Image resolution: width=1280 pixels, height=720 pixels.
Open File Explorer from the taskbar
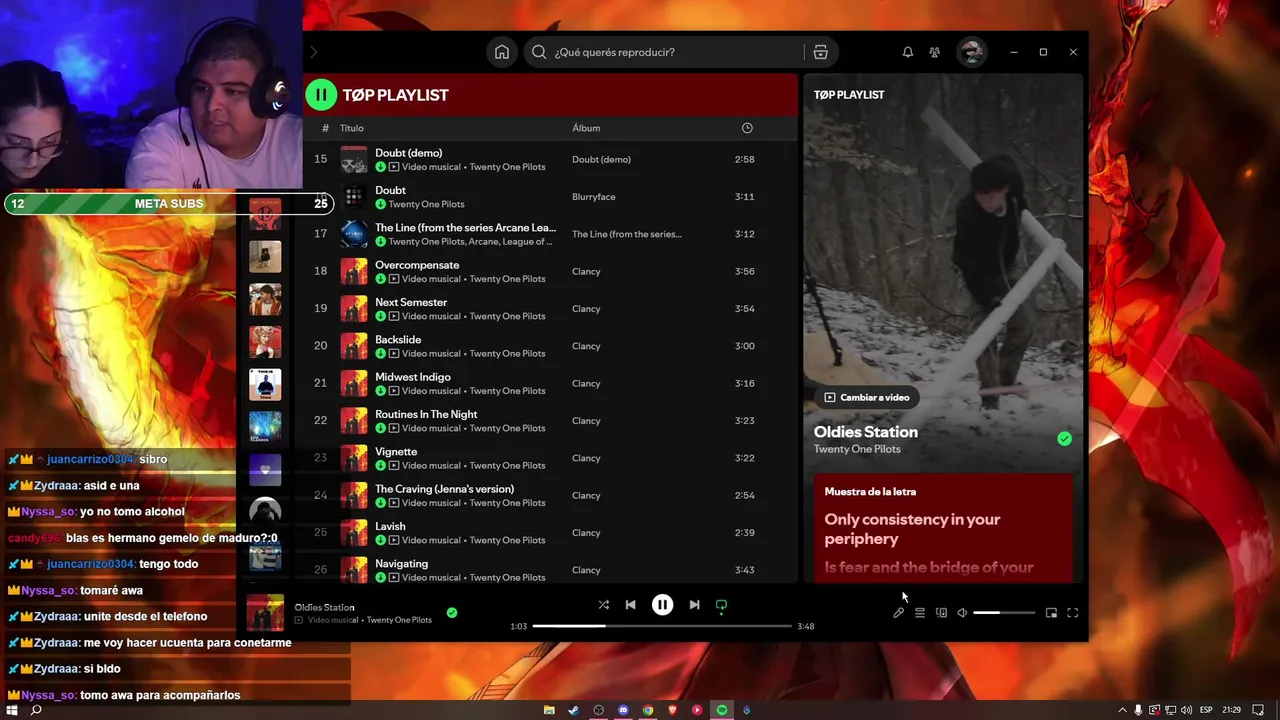pos(549,710)
